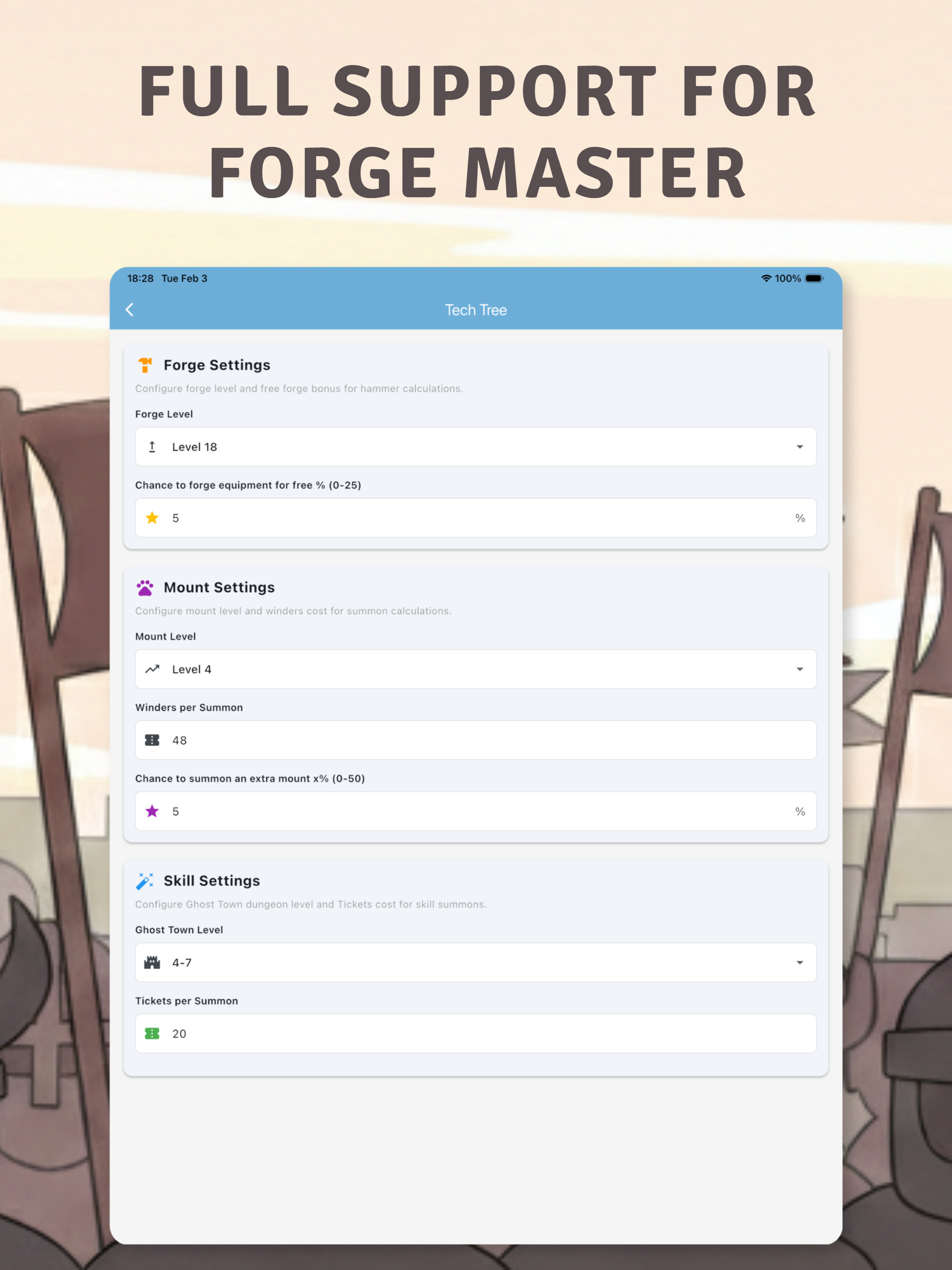Click the yellow star in free forge field

(x=152, y=518)
